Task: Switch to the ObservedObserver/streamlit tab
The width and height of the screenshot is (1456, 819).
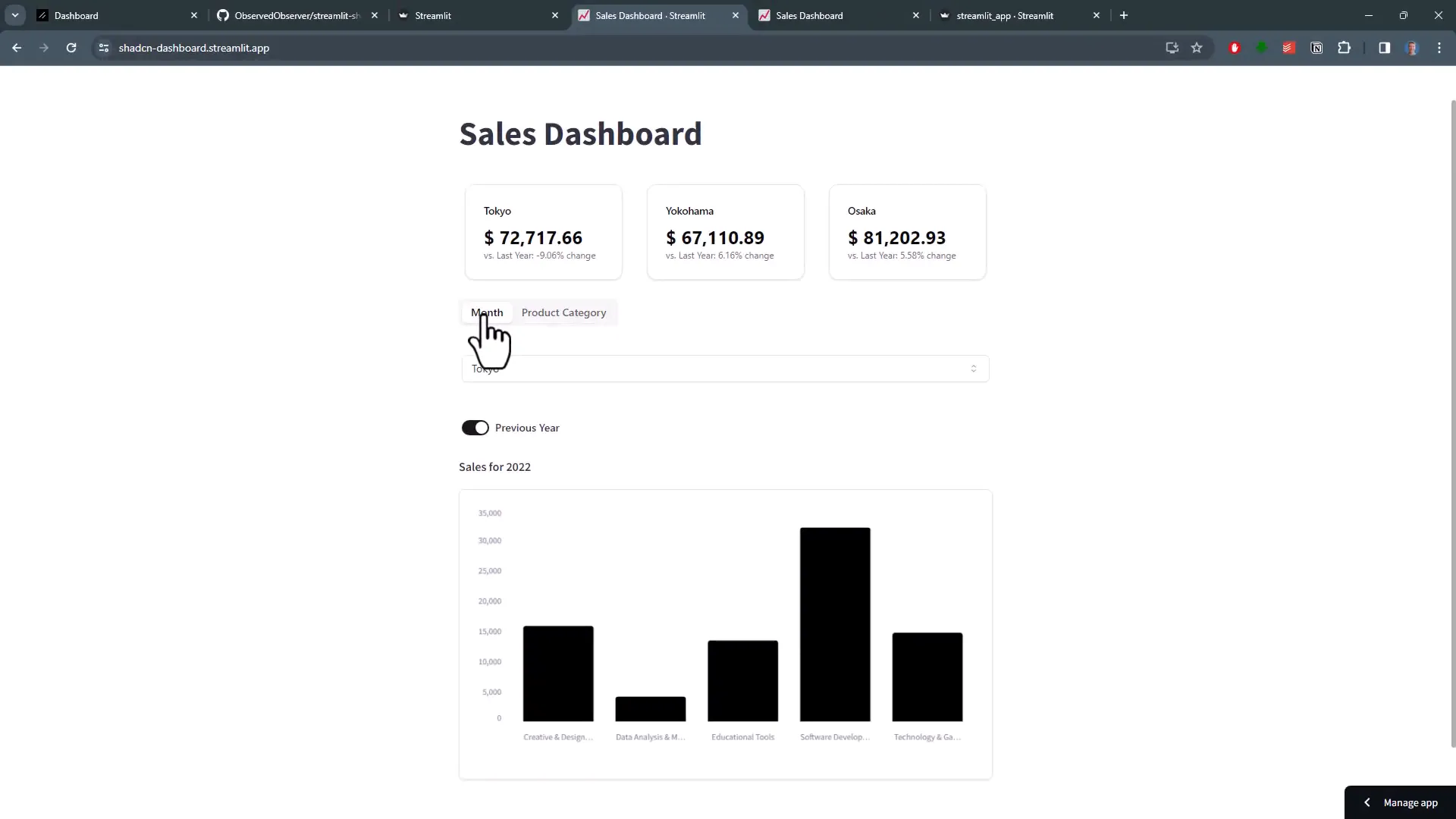Action: point(288,15)
